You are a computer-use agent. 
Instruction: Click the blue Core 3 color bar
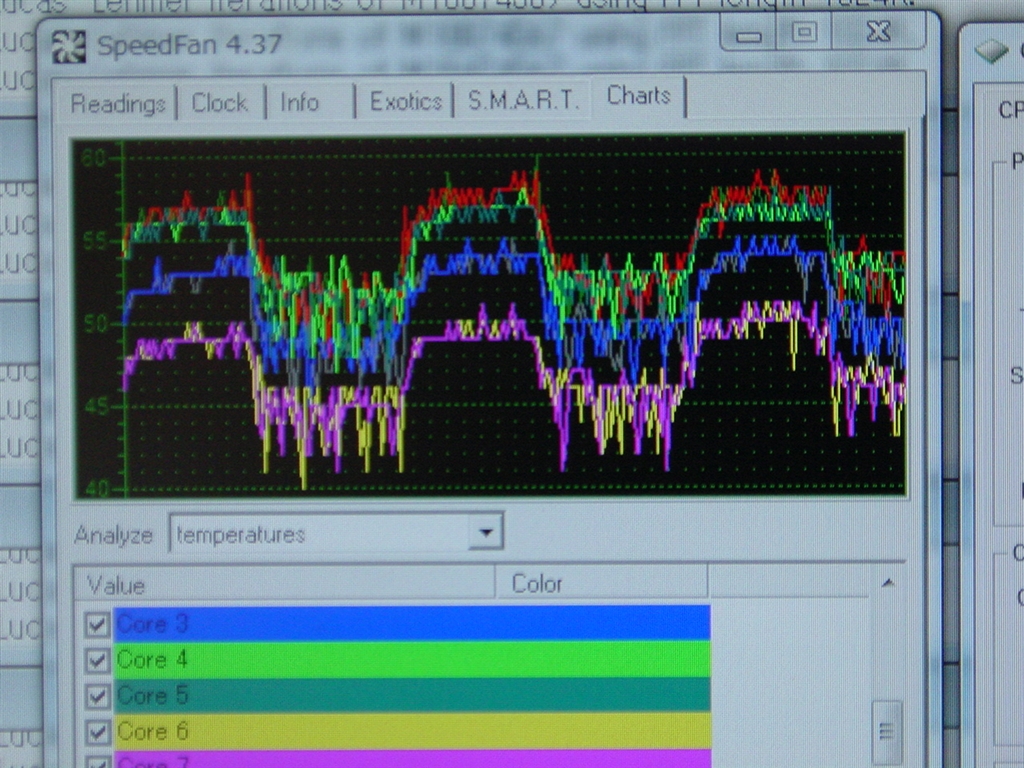click(412, 623)
